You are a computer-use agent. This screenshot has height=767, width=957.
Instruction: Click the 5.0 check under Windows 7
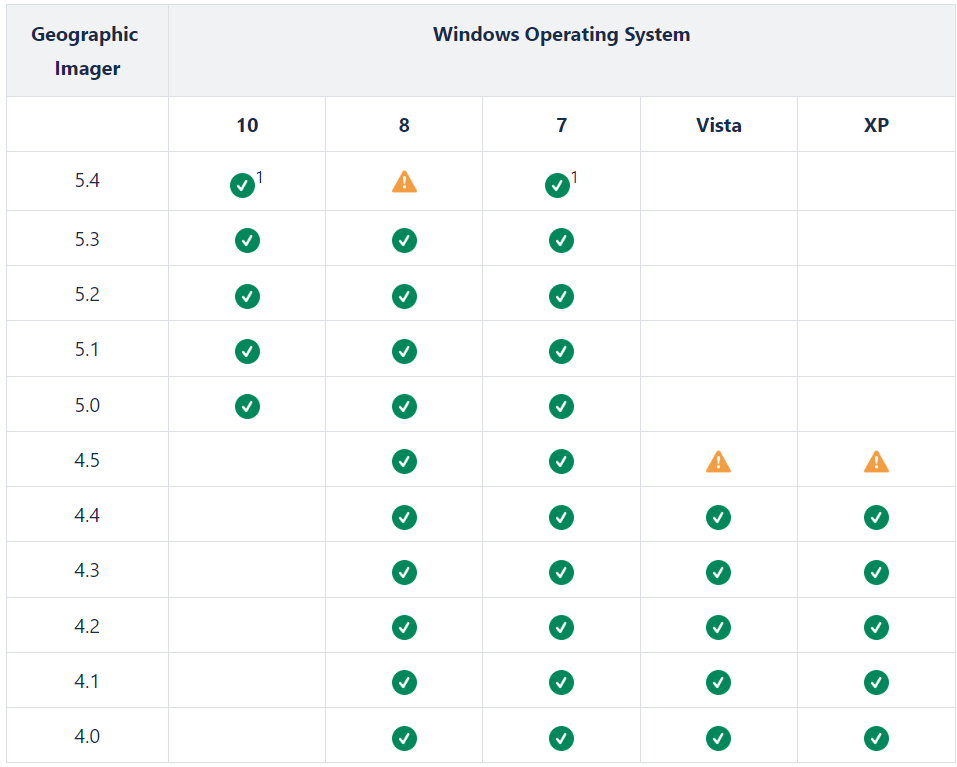tap(561, 406)
